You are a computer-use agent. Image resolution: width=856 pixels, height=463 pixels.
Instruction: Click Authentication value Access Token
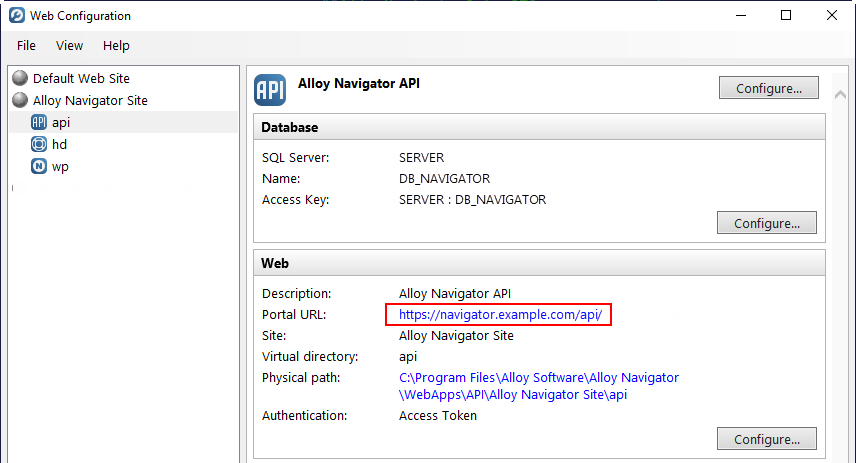pyautogui.click(x=437, y=415)
